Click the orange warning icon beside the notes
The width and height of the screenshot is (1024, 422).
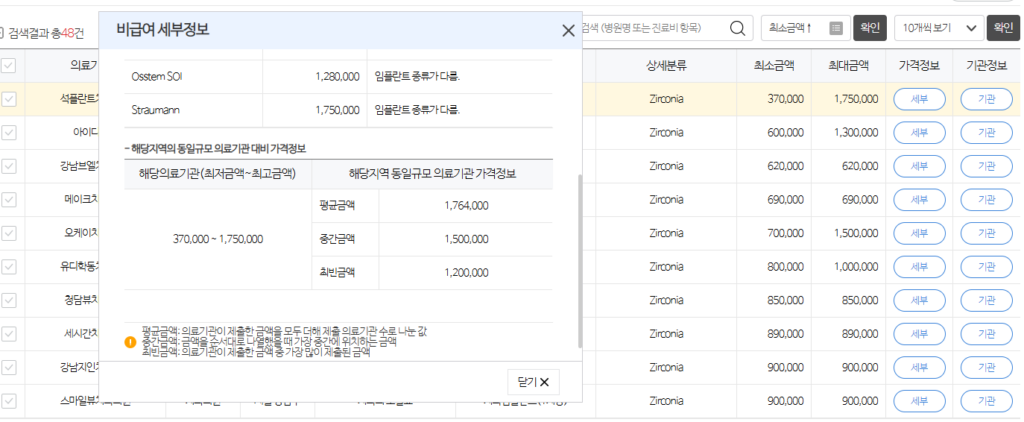coord(130,342)
